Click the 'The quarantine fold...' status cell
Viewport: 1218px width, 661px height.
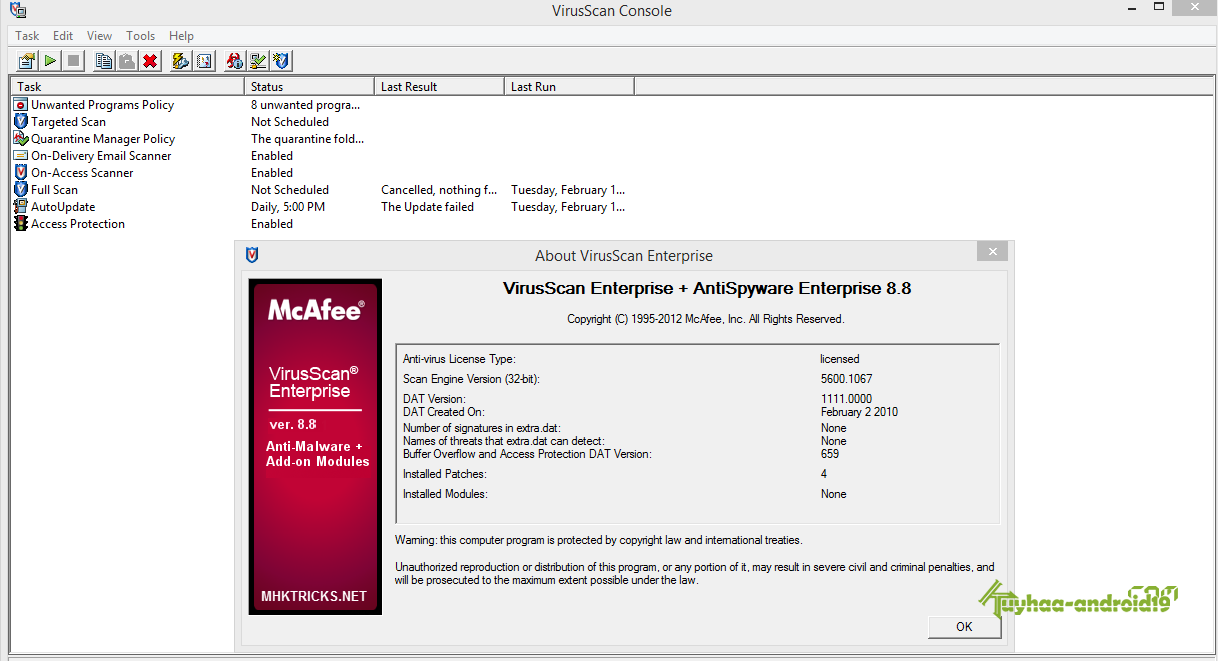(x=308, y=139)
